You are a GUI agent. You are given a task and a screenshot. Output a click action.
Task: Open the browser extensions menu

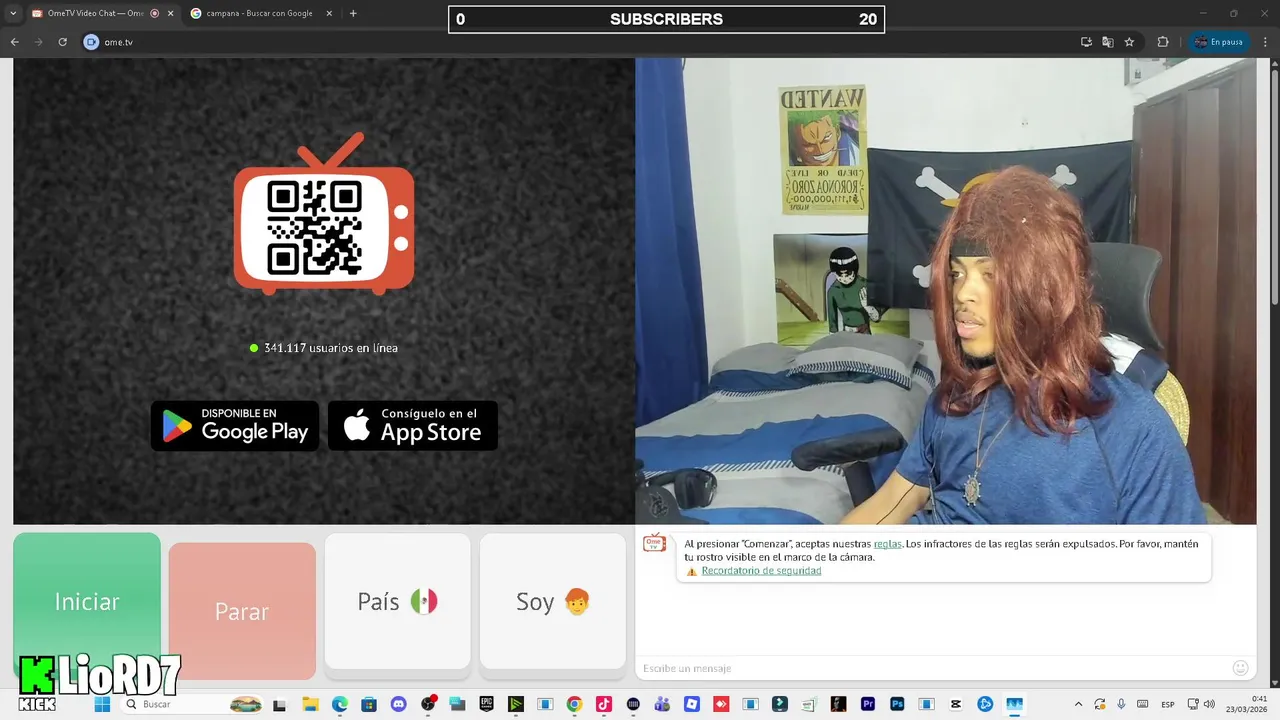point(1163,42)
